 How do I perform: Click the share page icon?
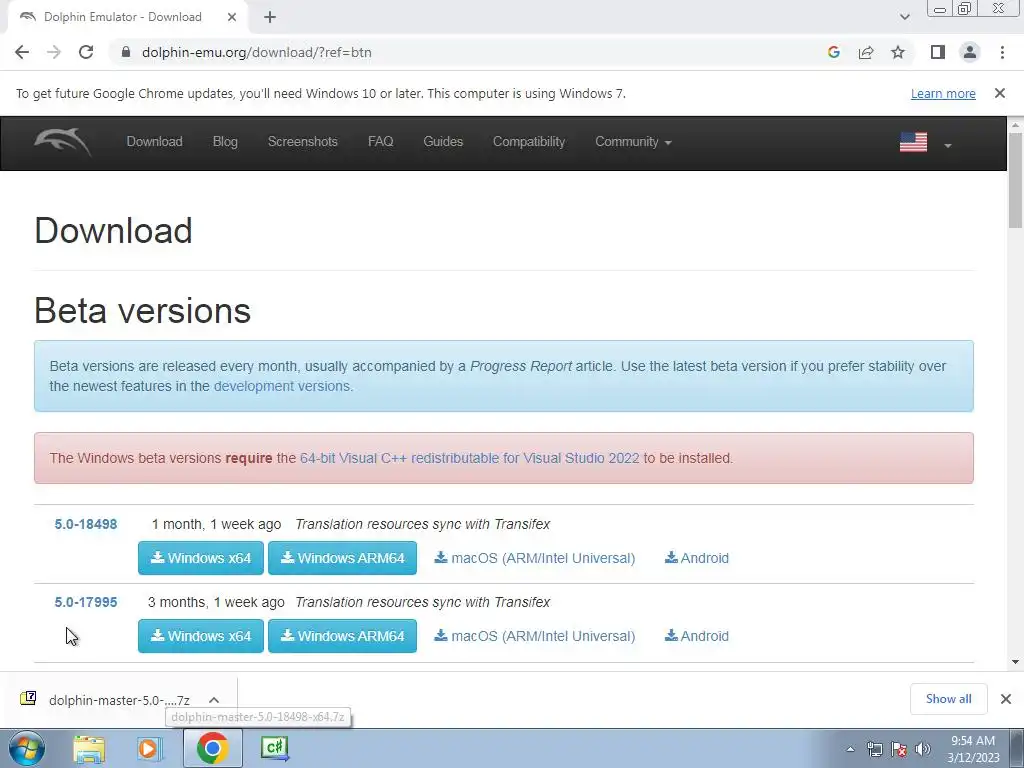click(x=866, y=52)
